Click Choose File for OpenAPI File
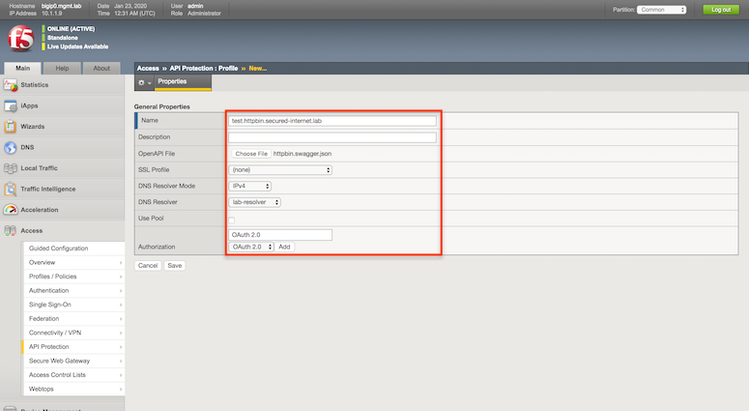Screen dimensions: 749x411 point(251,154)
